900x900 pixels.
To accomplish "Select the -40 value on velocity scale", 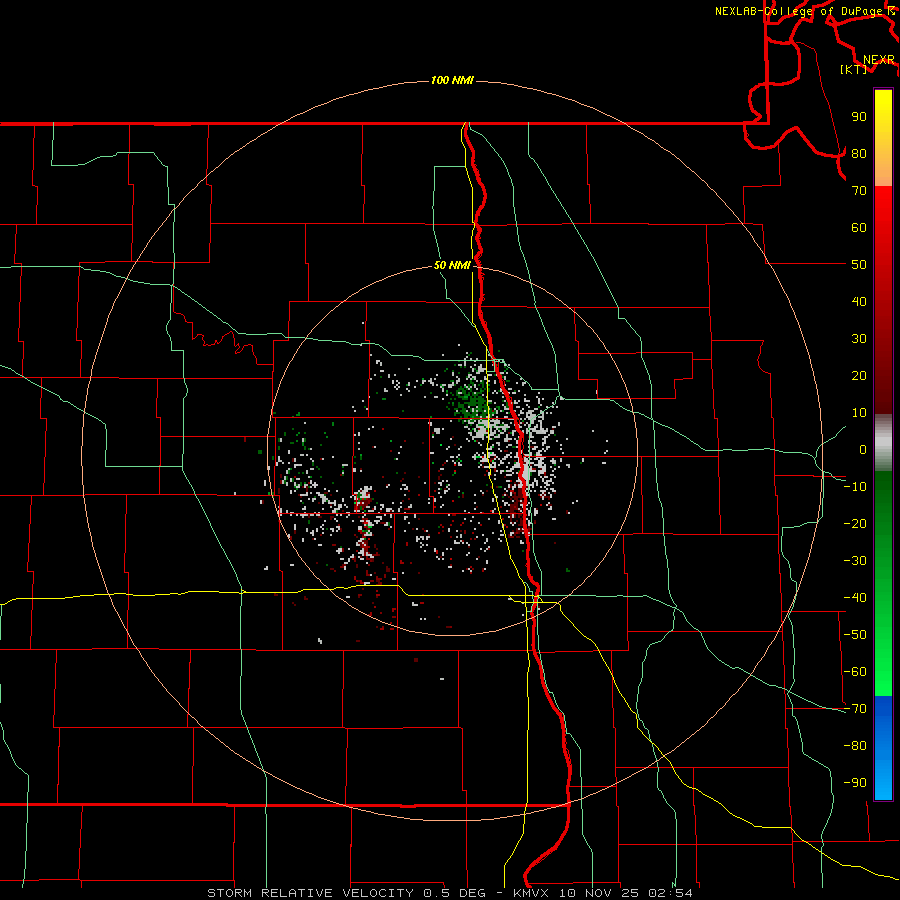I will (855, 598).
